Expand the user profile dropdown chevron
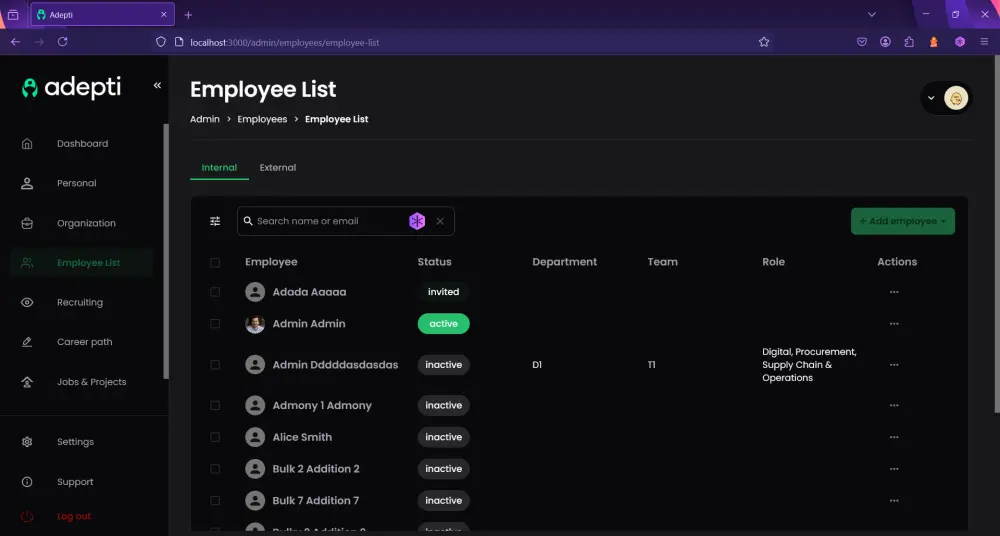The width and height of the screenshot is (1000, 536). (931, 98)
